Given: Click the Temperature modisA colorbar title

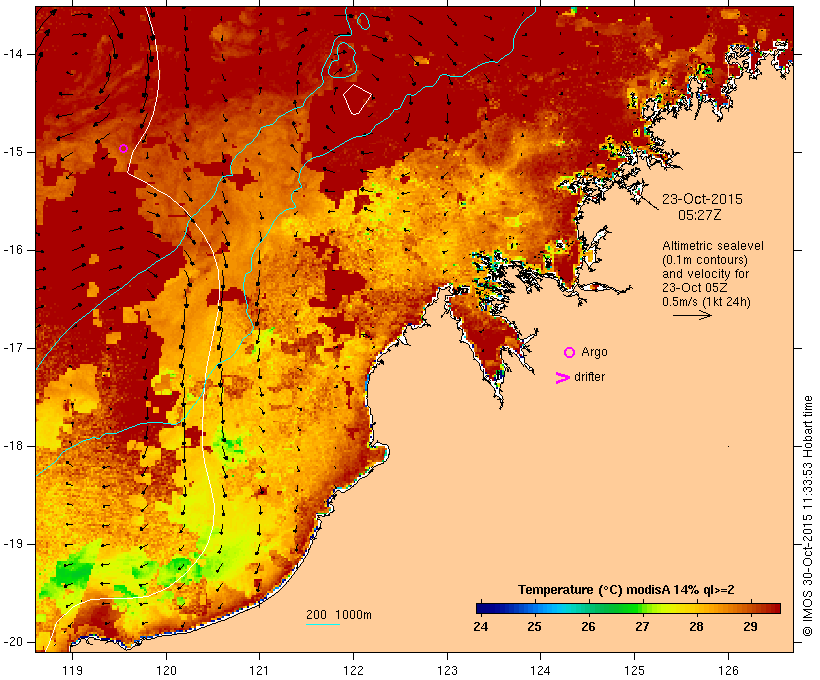Looking at the screenshot, I should 626,590.
